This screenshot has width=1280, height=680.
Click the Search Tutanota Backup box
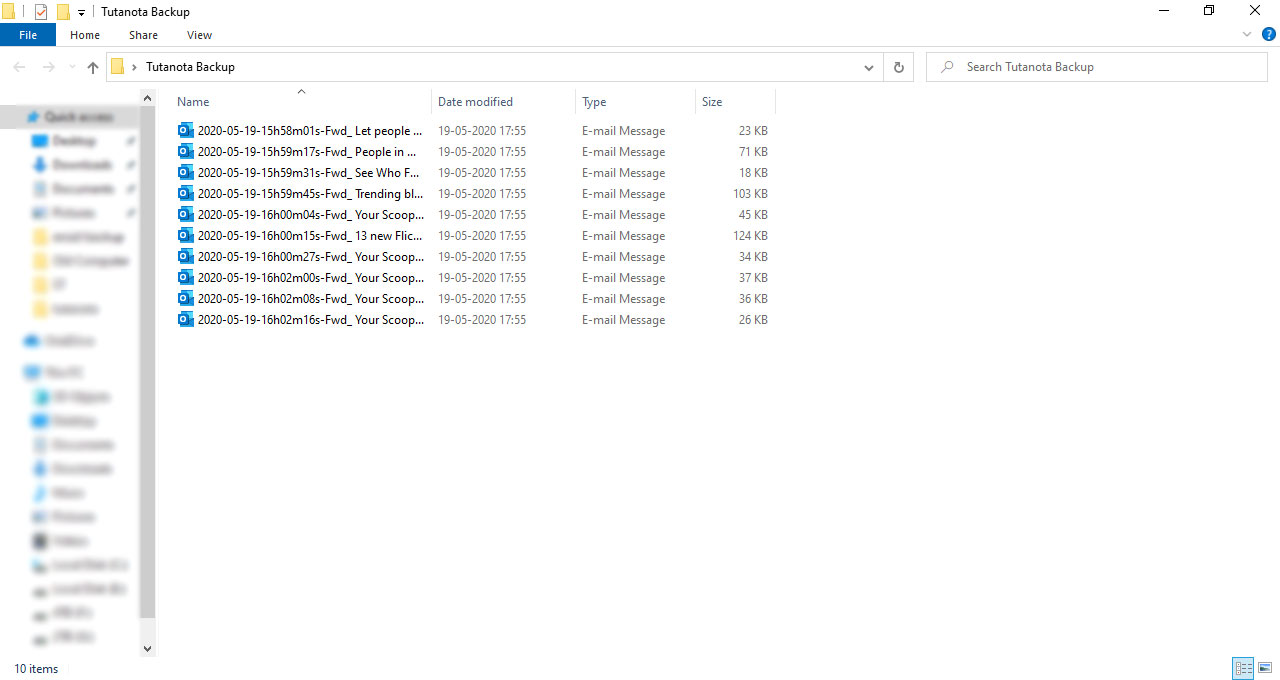click(1097, 67)
